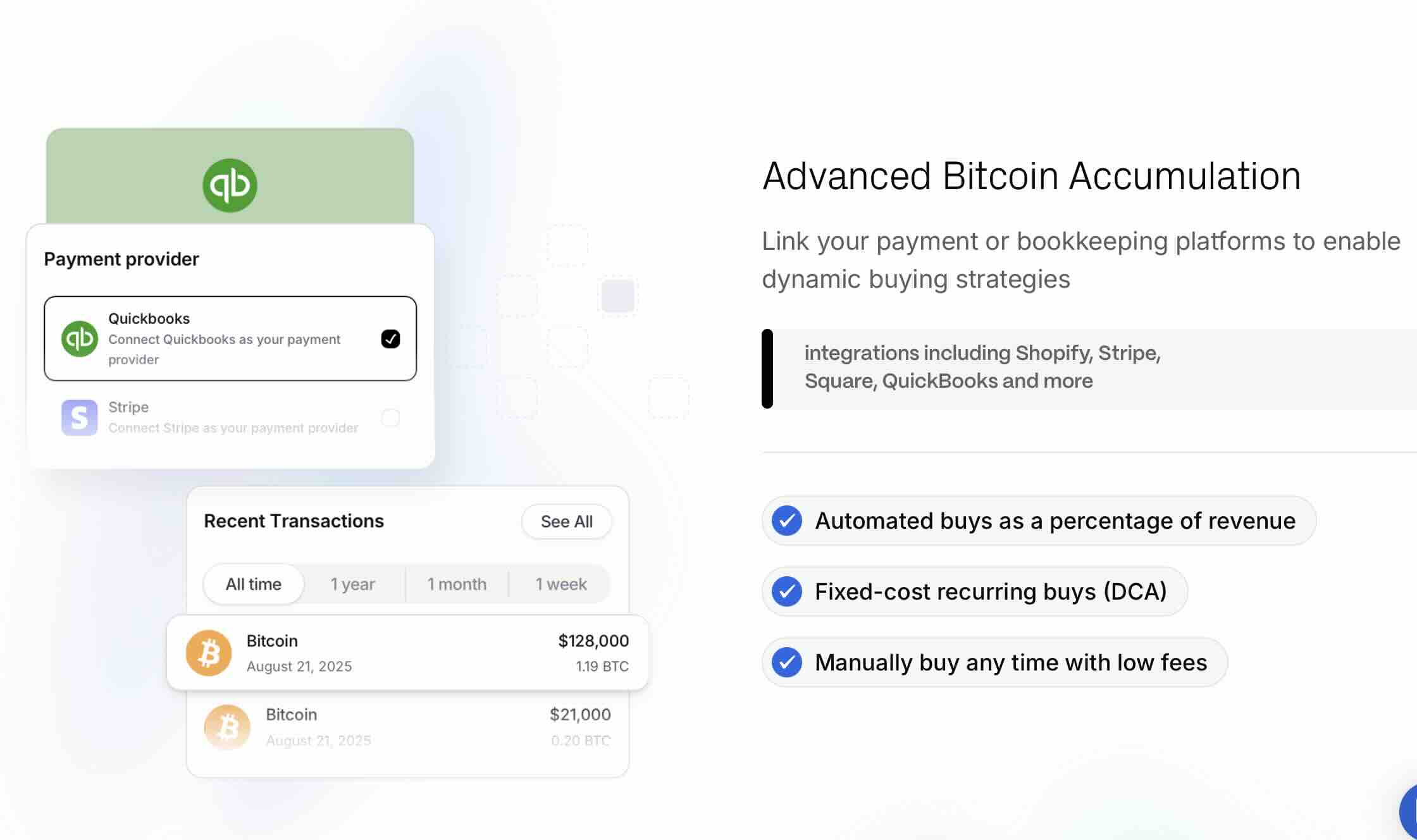The image size is (1417, 840).
Task: Switch to the 1 year tab
Action: [353, 584]
